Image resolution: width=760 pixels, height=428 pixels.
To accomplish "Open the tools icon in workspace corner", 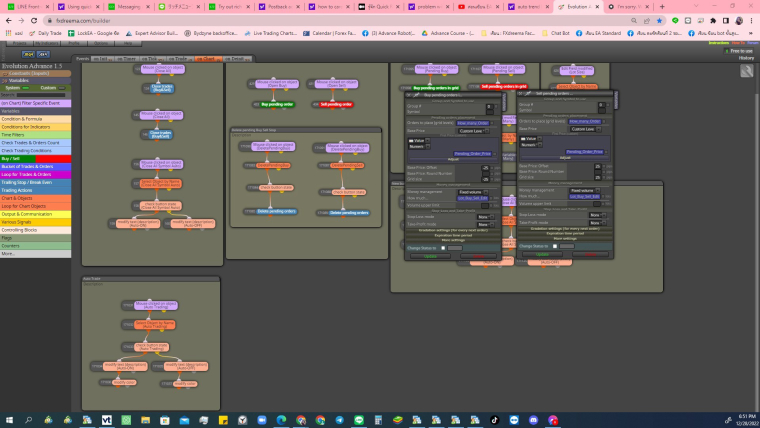I will [x=746, y=71].
